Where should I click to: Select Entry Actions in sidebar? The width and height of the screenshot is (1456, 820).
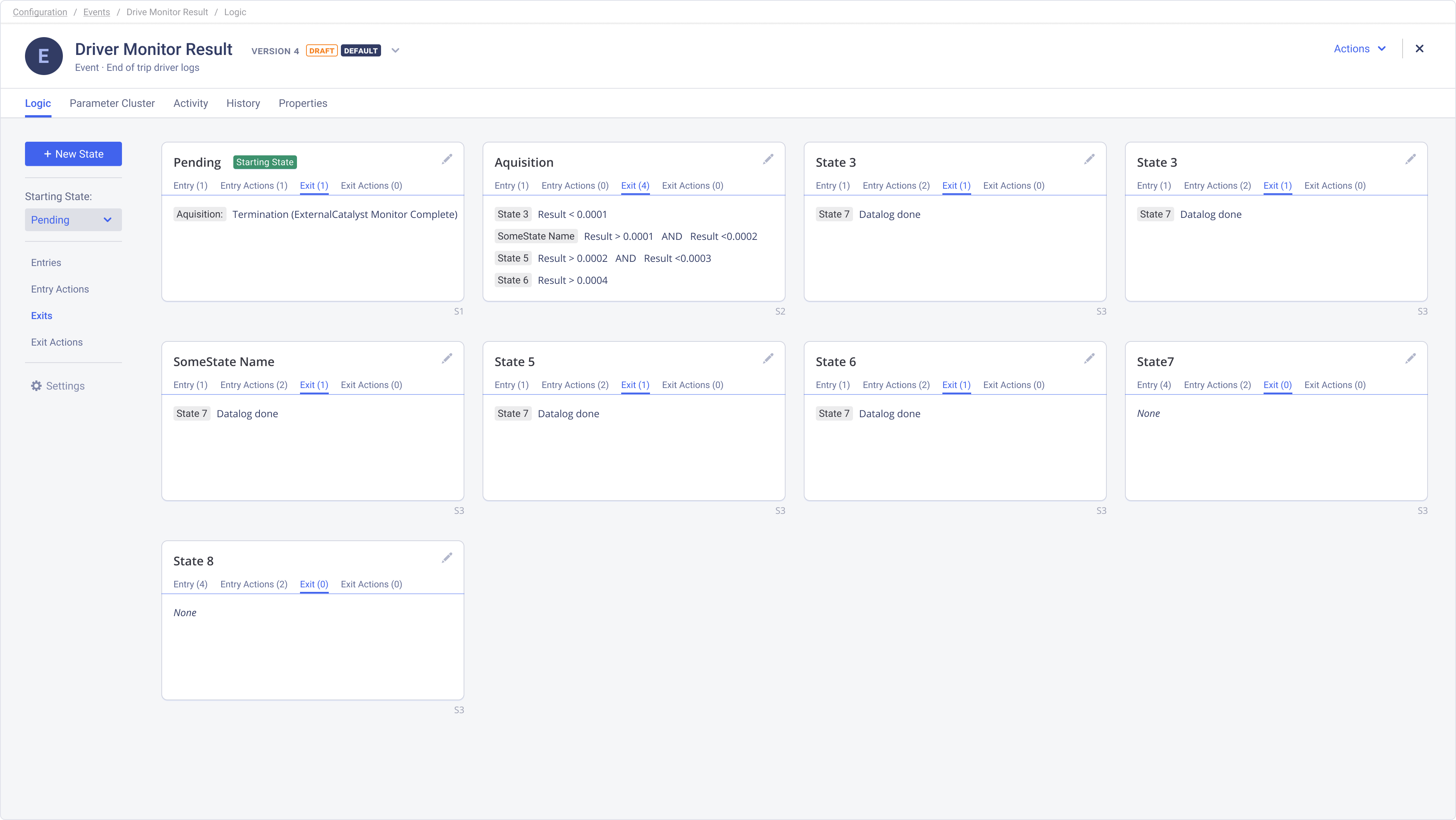tap(60, 289)
